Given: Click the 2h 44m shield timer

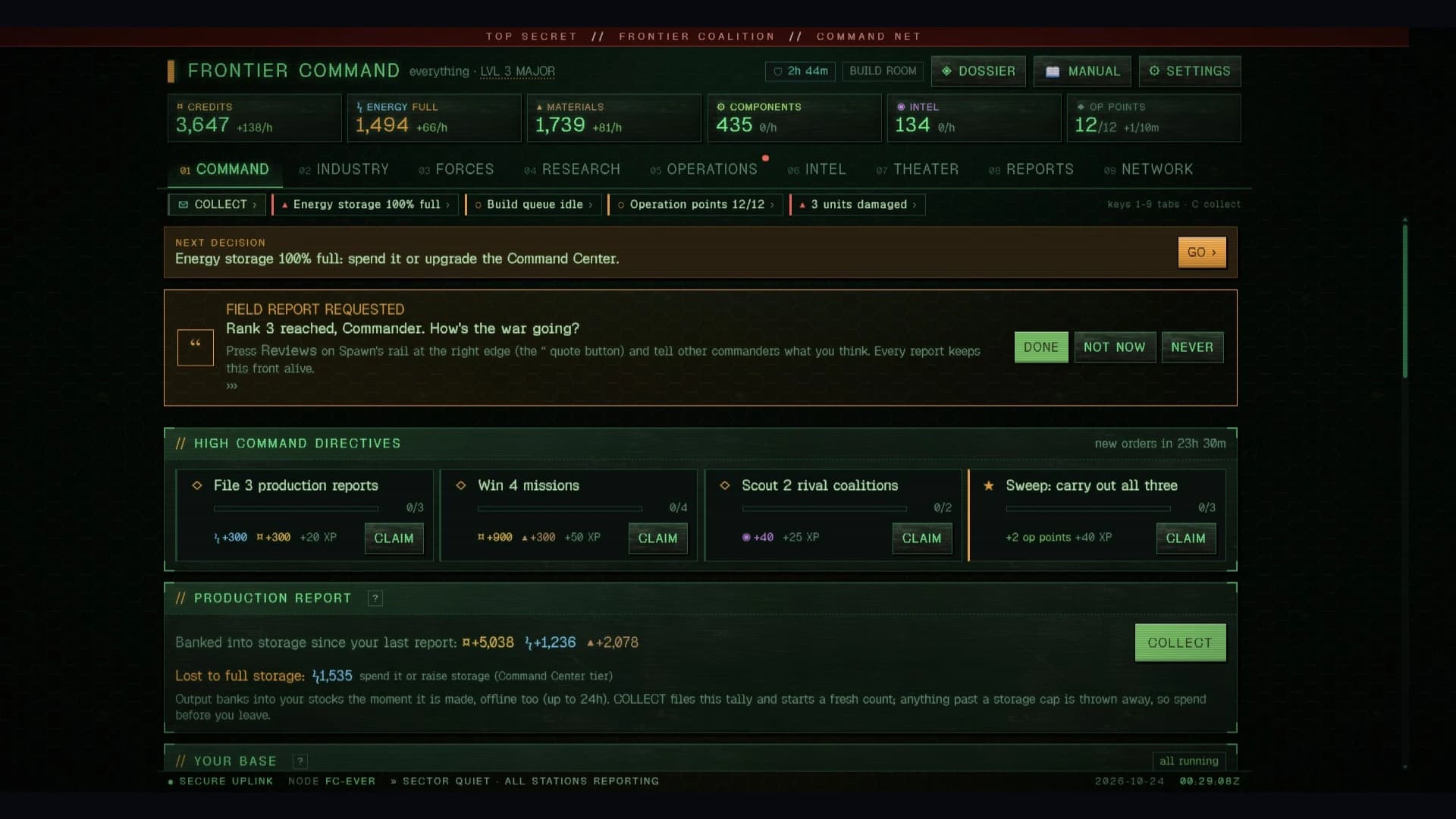Looking at the screenshot, I should [800, 71].
